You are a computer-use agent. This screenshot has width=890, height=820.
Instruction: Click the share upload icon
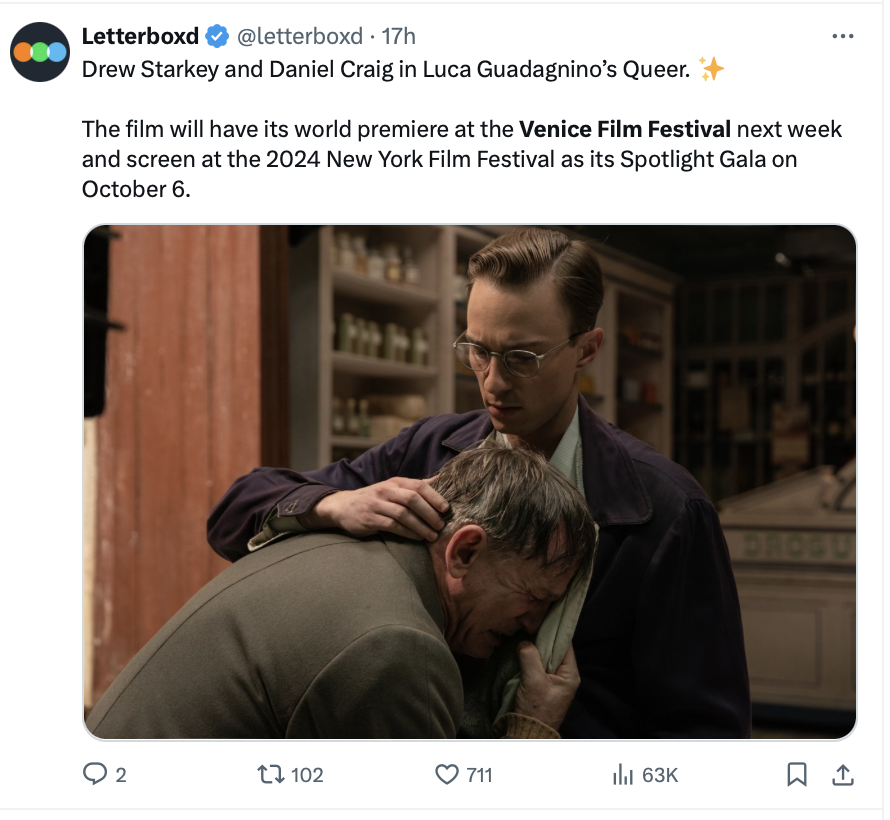843,775
